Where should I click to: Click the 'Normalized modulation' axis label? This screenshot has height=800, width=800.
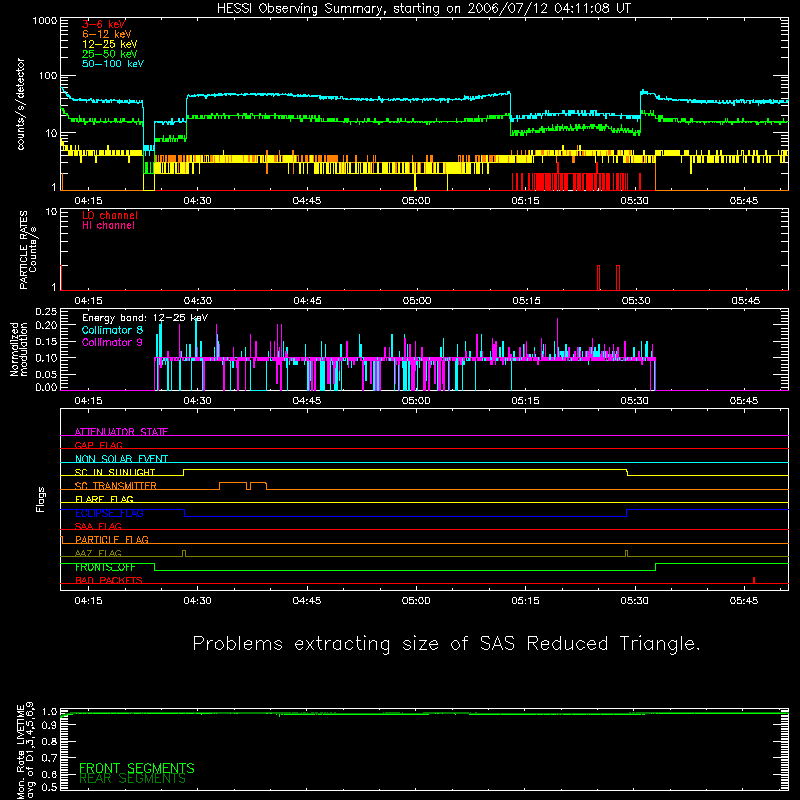tap(19, 349)
